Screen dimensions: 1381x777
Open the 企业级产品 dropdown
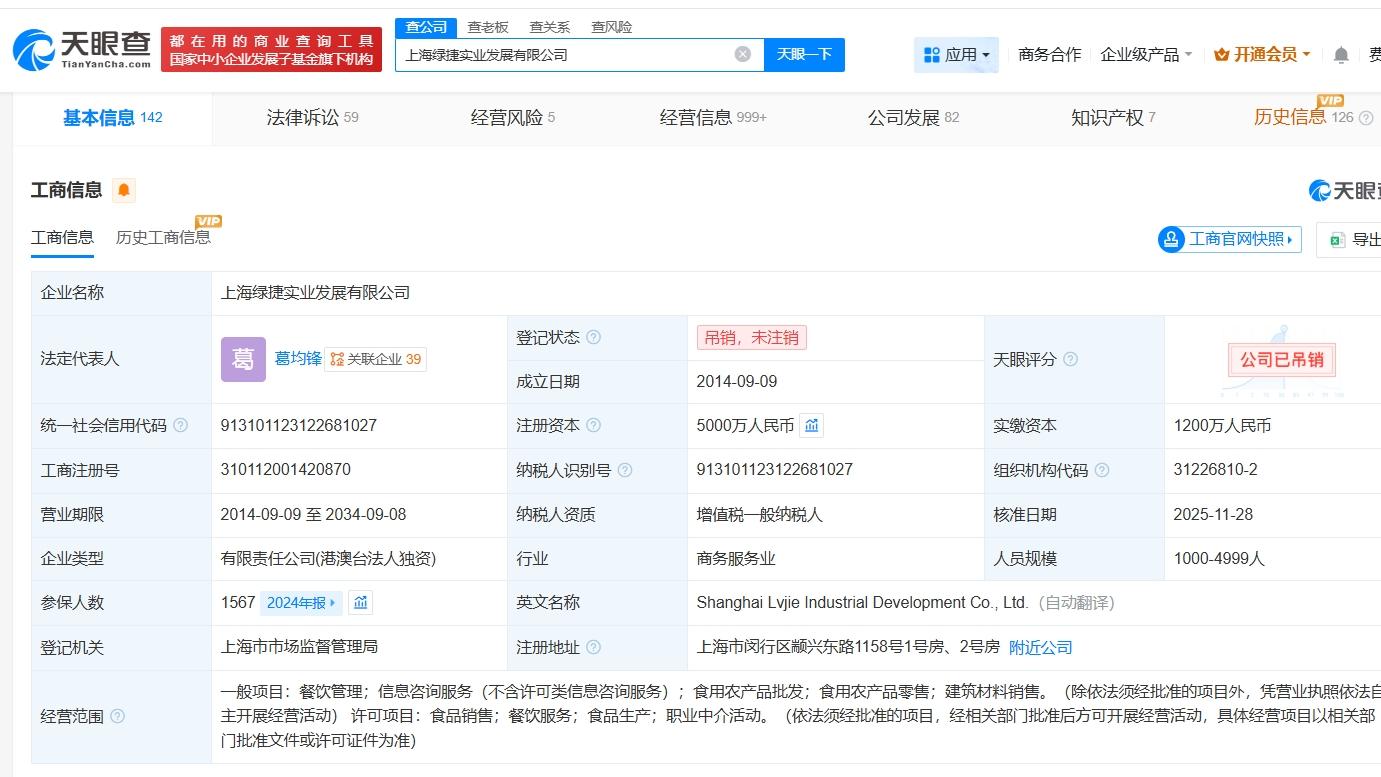[1146, 56]
